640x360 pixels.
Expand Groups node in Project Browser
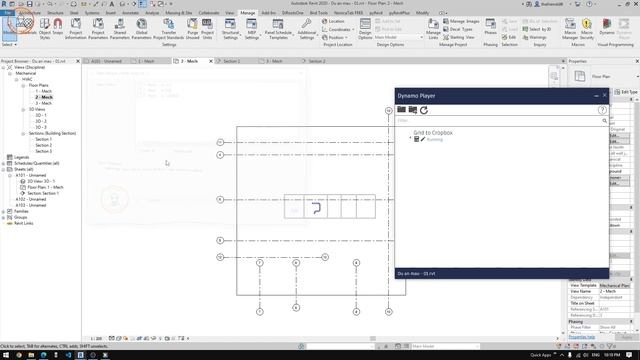point(4,218)
